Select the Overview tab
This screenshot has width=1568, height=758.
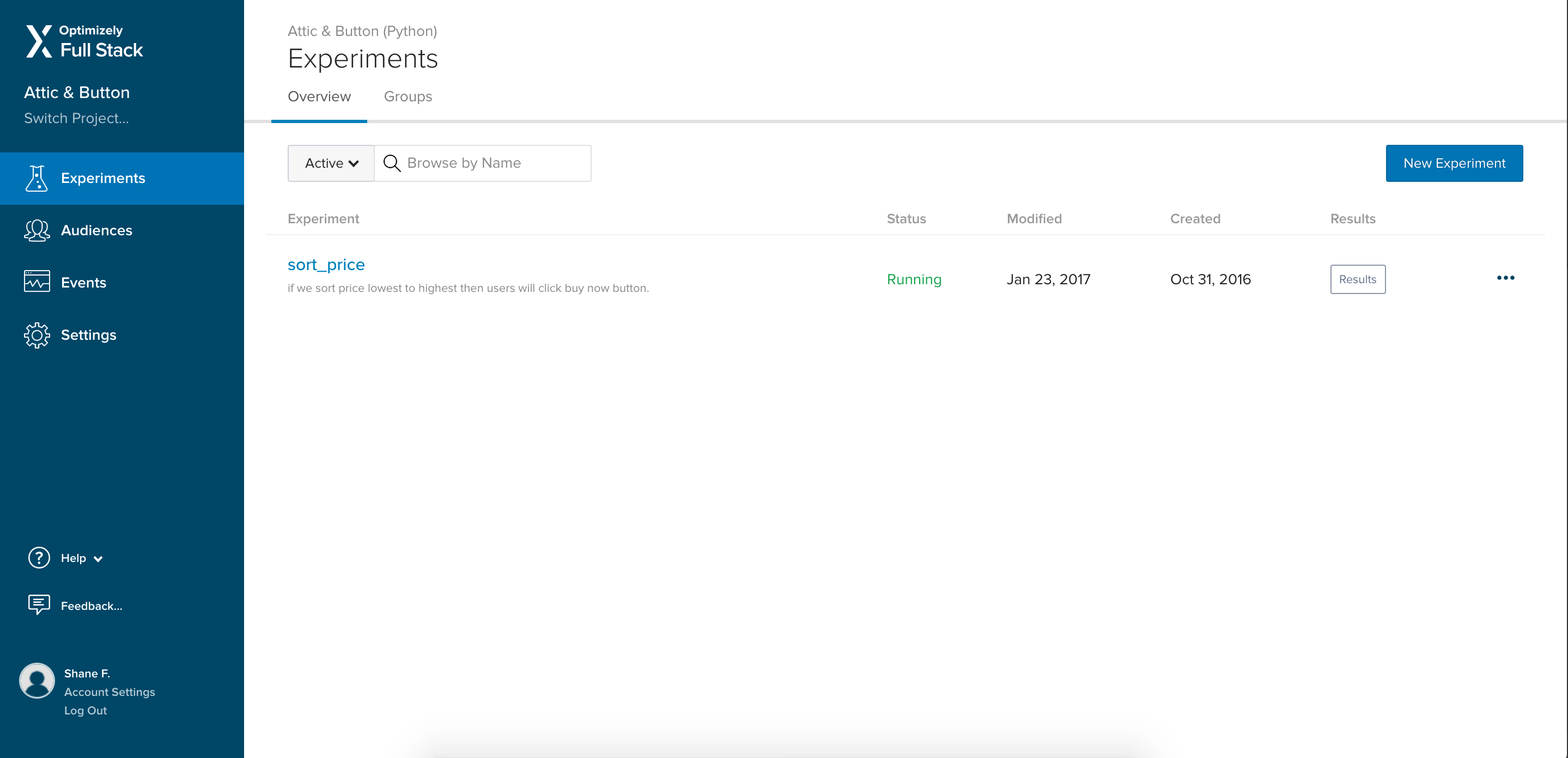[319, 97]
